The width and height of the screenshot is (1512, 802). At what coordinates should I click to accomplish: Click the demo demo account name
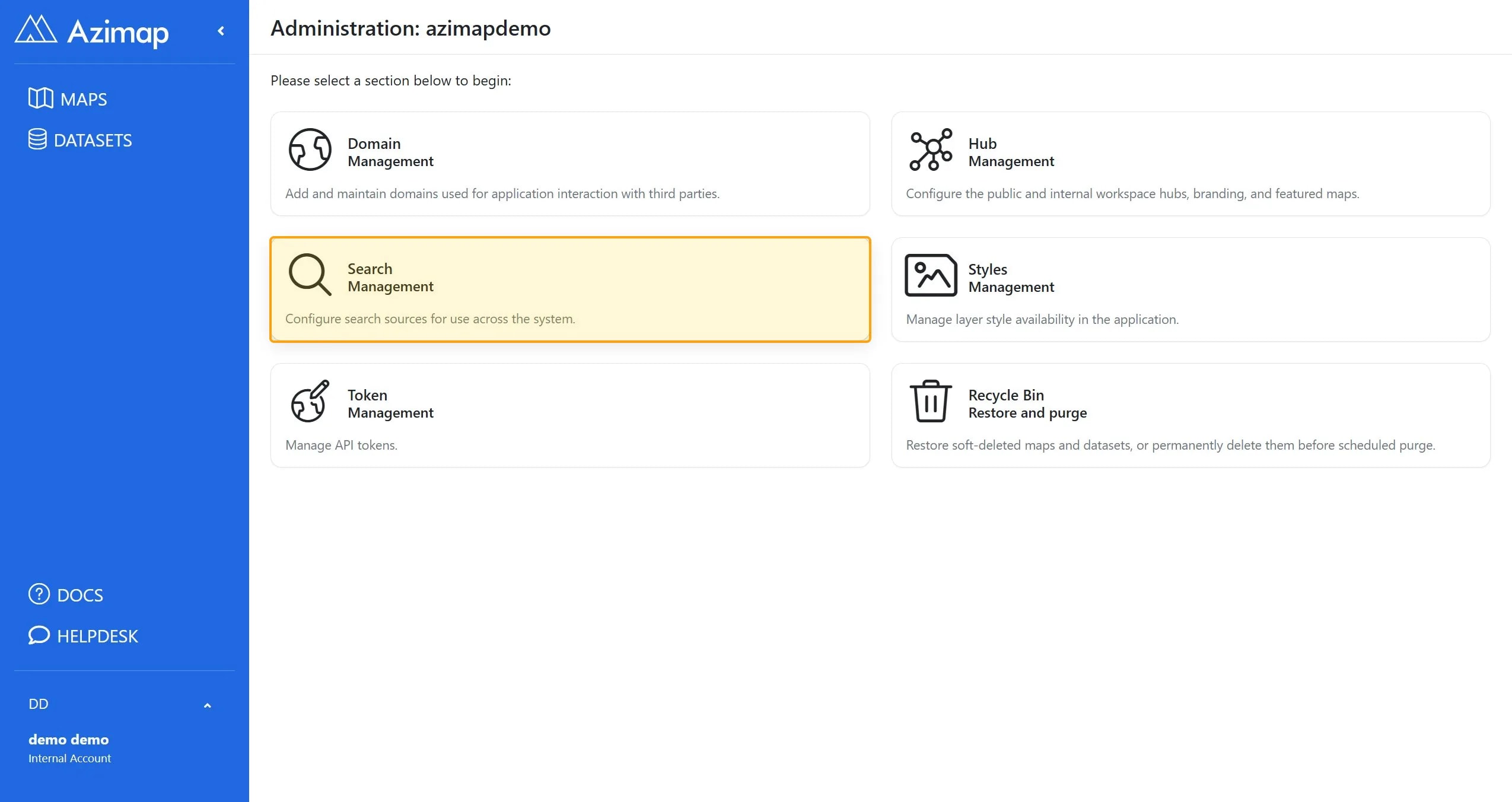(x=69, y=739)
